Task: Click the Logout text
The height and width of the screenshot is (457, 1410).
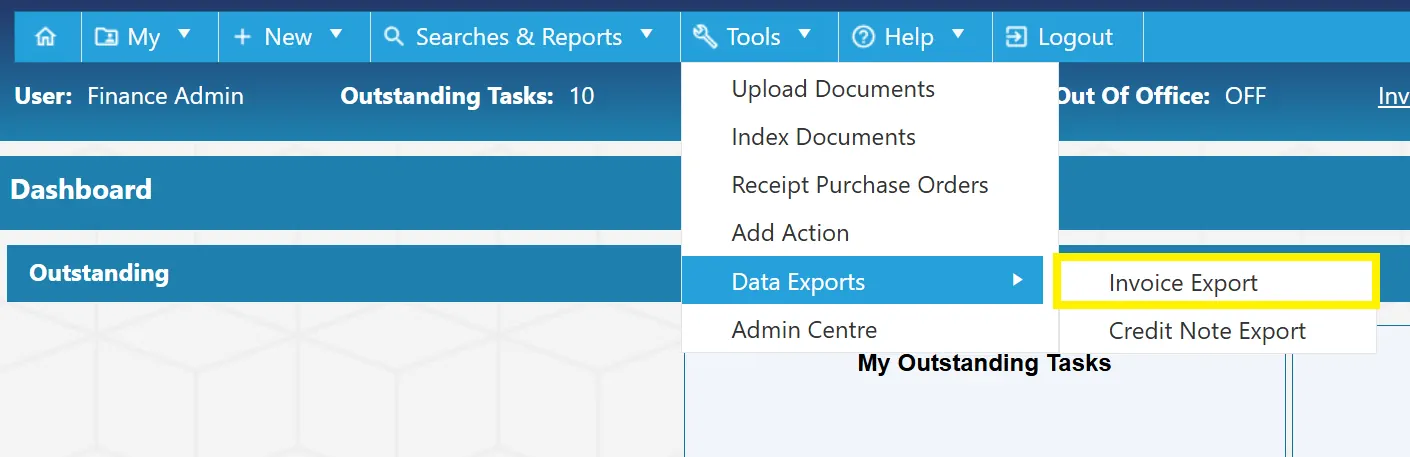Action: pyautogui.click(x=1076, y=37)
